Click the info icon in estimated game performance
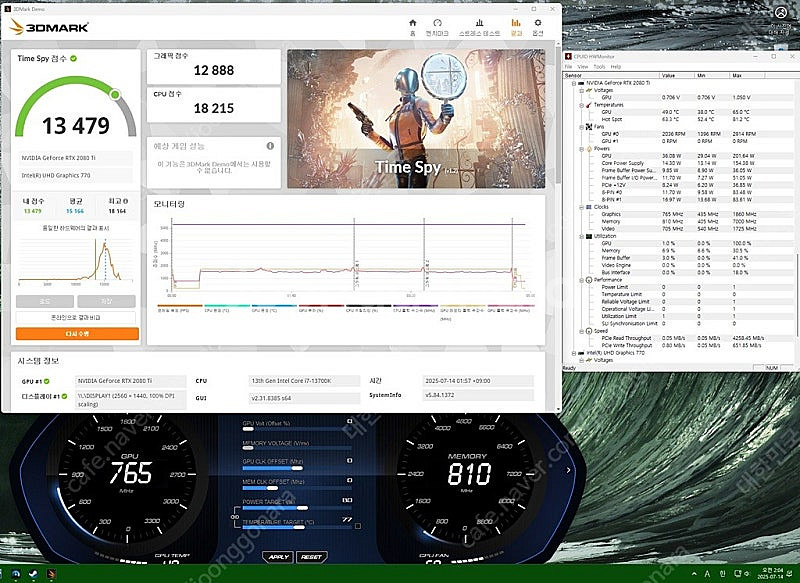This screenshot has width=800, height=583. tap(270, 146)
